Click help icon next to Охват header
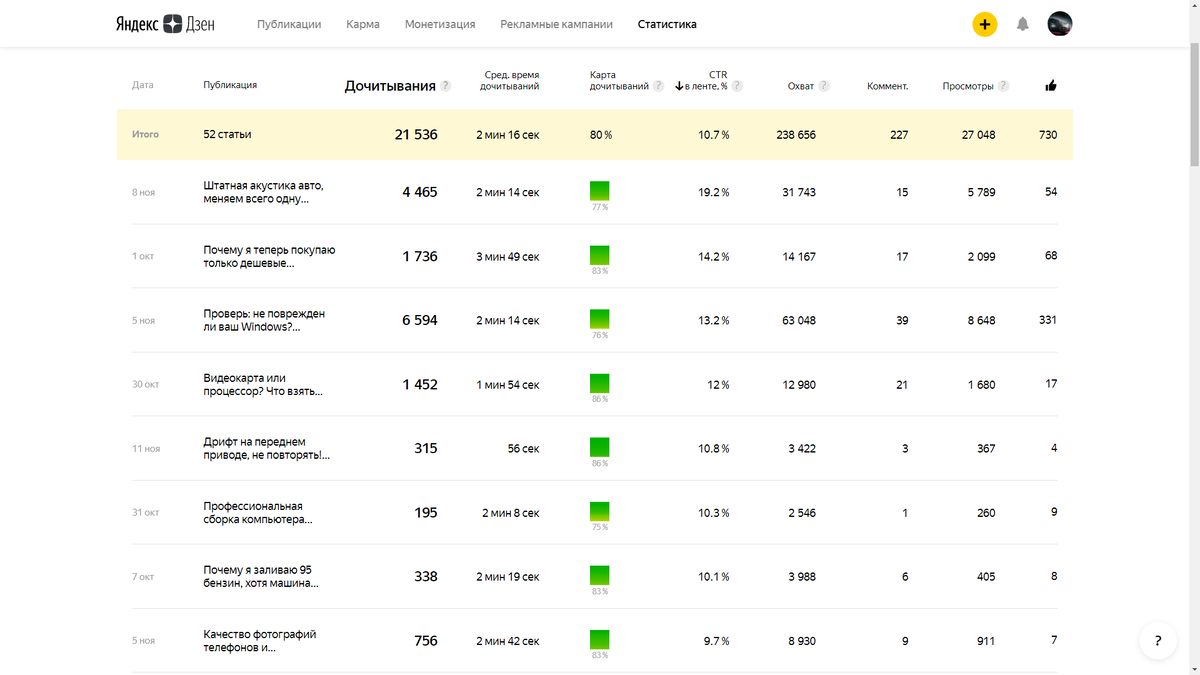 pyautogui.click(x=824, y=86)
